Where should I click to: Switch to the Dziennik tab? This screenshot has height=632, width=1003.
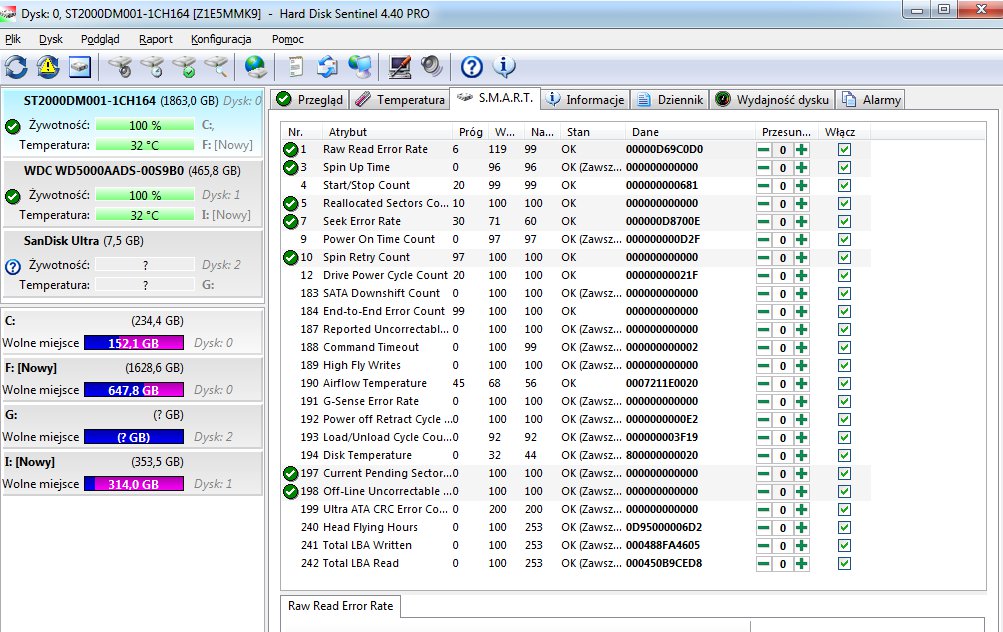[x=670, y=100]
